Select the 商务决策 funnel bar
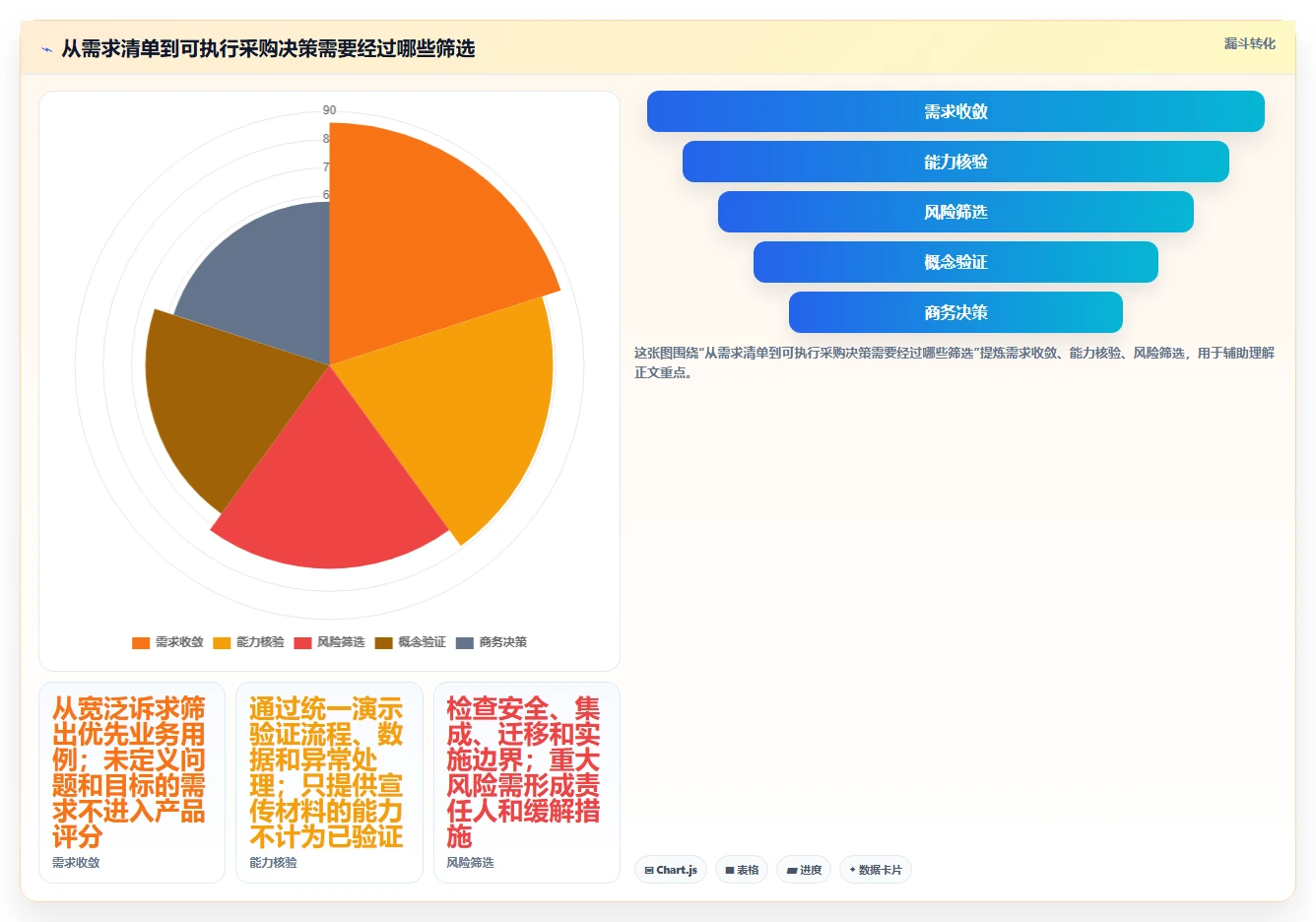This screenshot has width=1316, height=922. (955, 312)
